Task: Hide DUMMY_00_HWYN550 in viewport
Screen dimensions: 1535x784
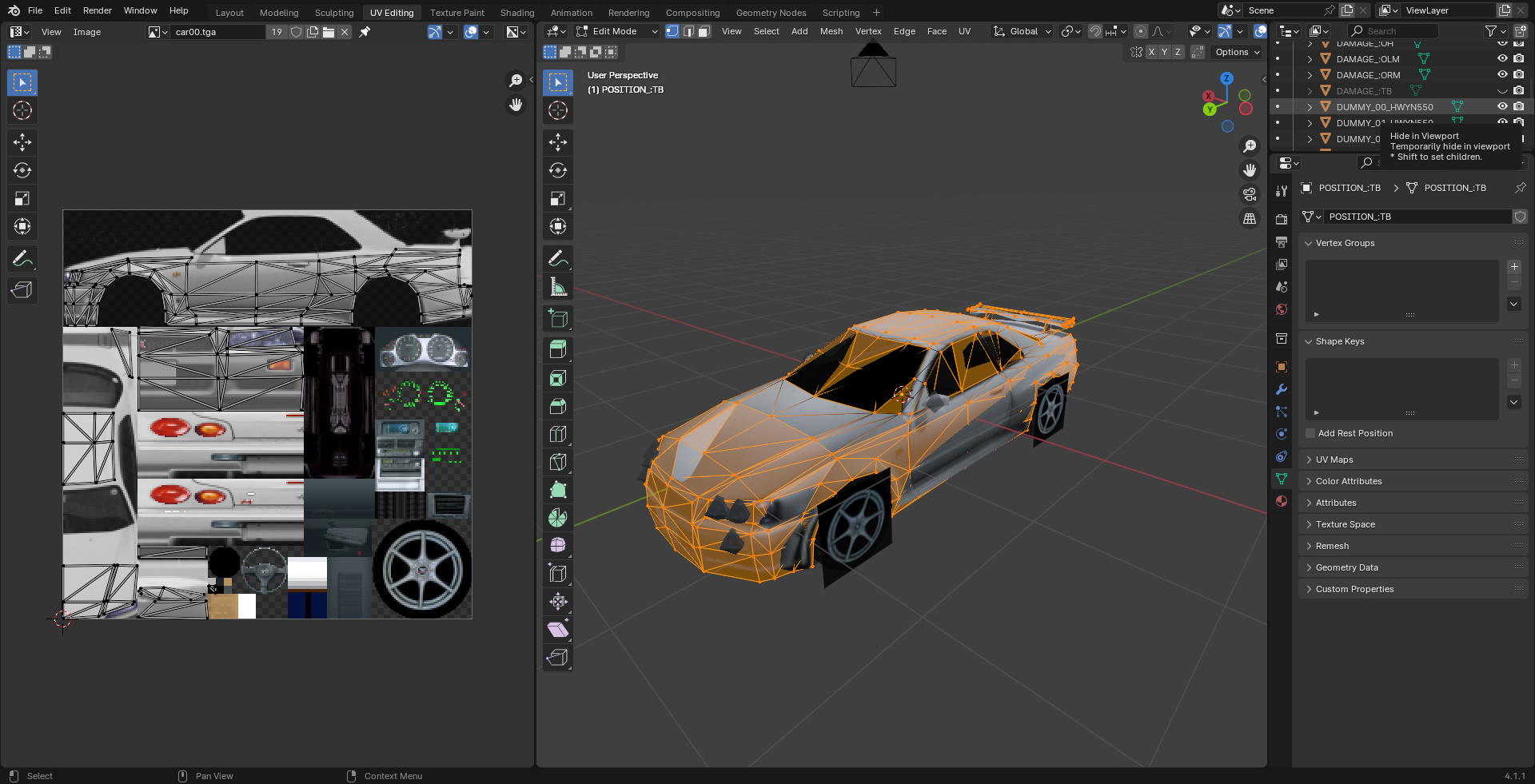Action: (x=1502, y=106)
